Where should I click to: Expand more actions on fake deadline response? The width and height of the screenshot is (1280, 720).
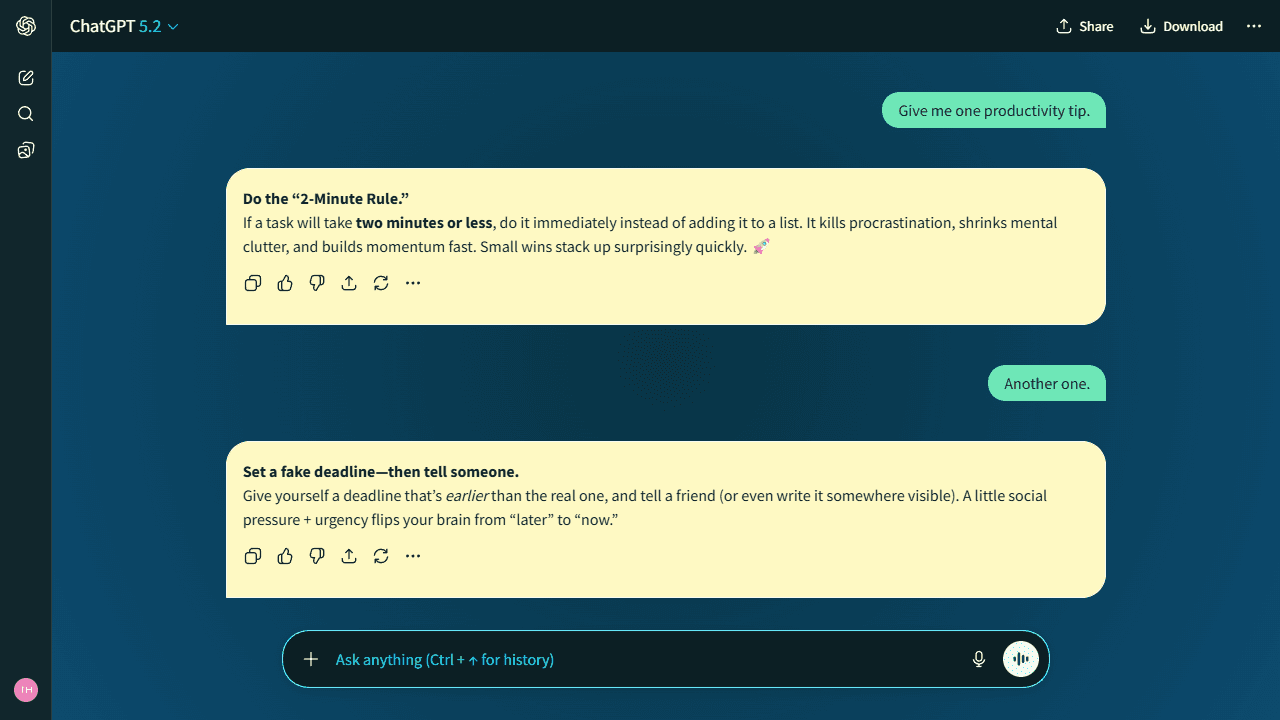point(413,556)
